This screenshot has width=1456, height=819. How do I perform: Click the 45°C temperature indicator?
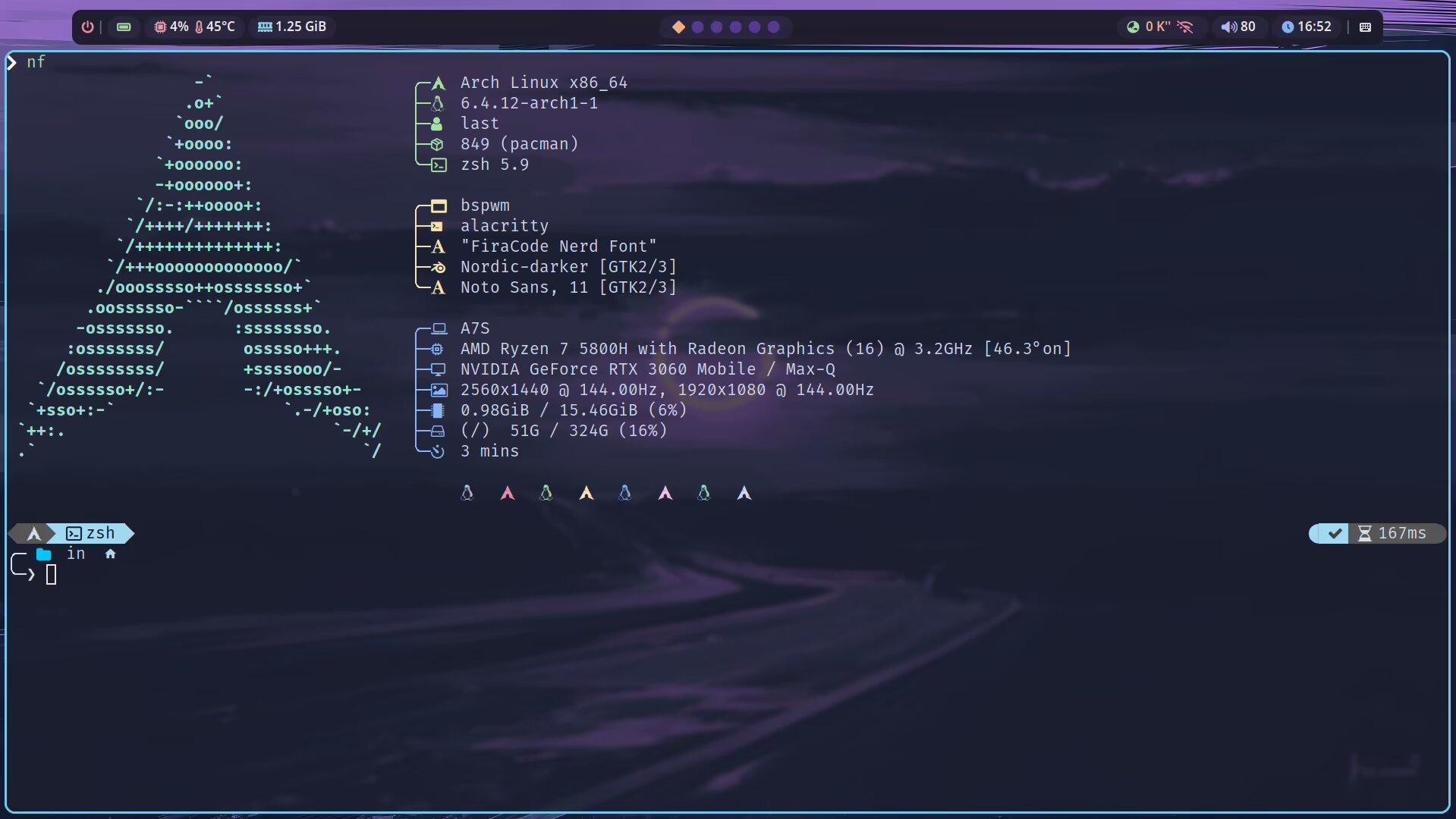[x=215, y=27]
